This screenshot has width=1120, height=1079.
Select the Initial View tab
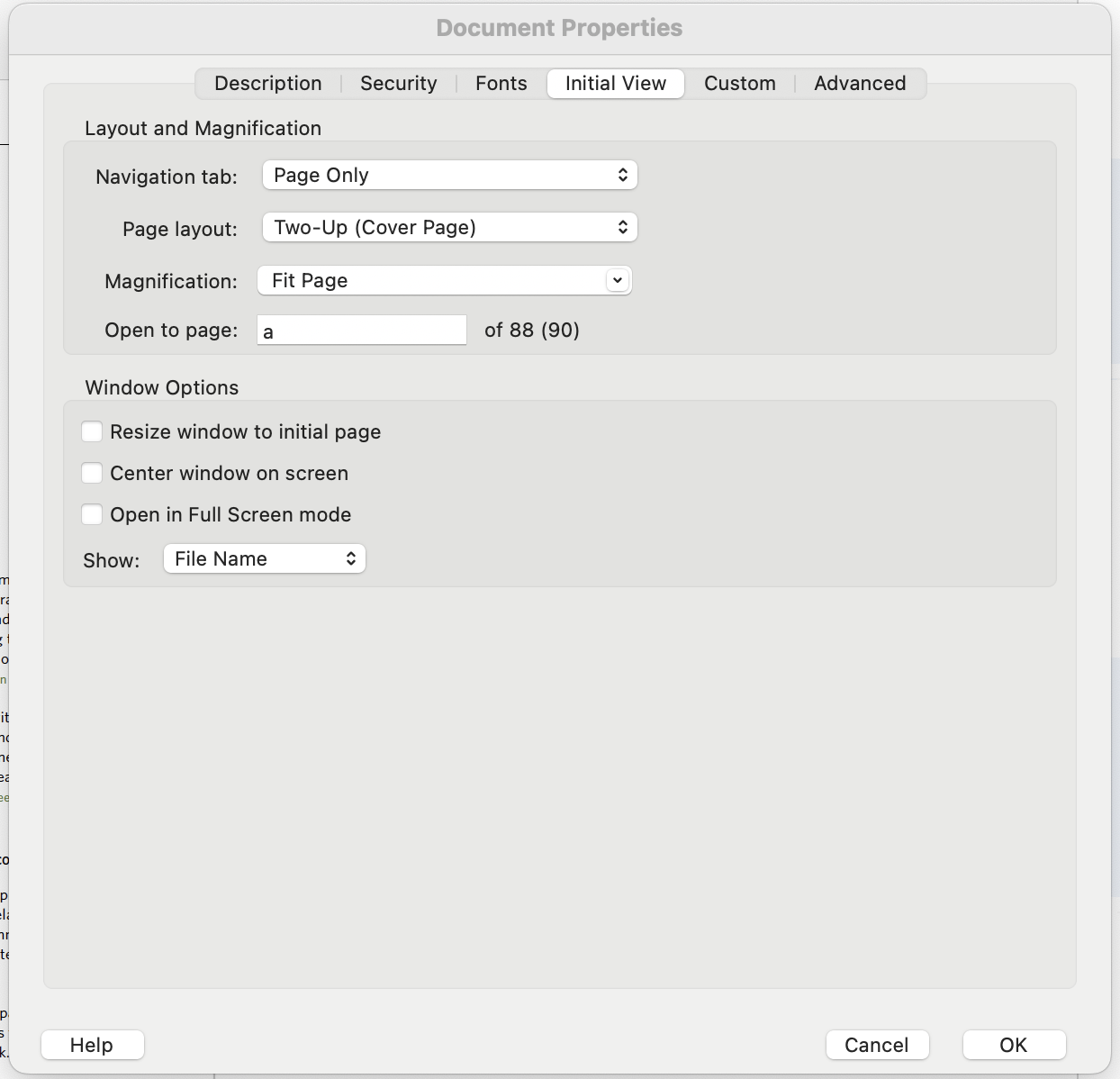click(x=616, y=84)
